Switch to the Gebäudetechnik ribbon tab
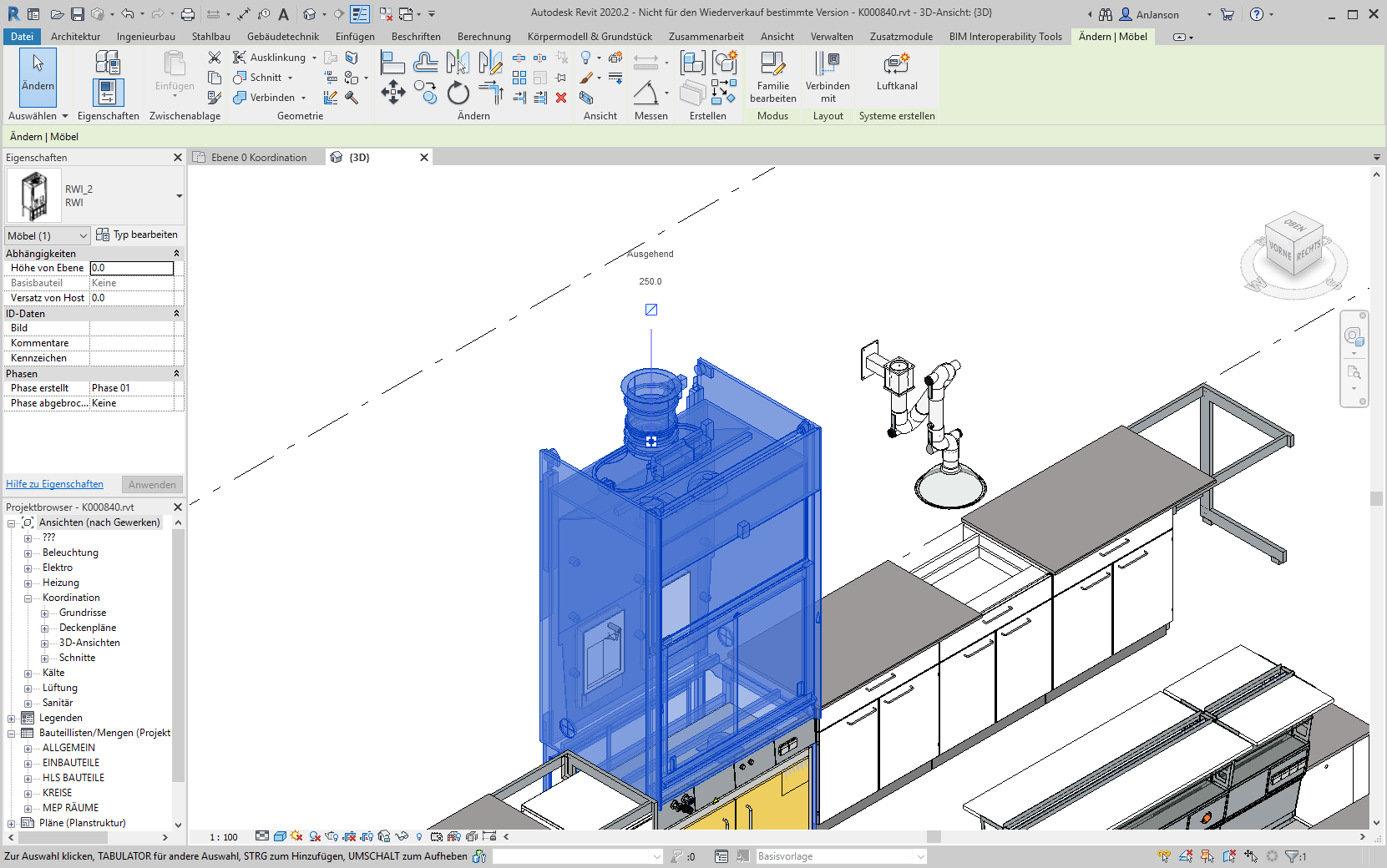The height and width of the screenshot is (868, 1387). pos(283,37)
